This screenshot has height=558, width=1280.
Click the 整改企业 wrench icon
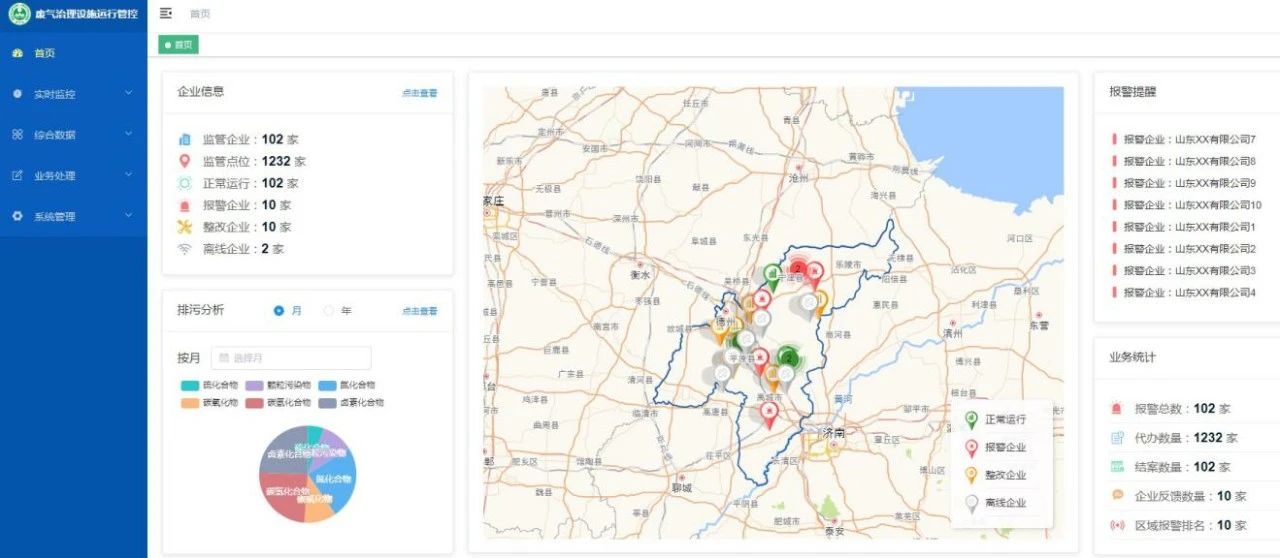pos(184,227)
